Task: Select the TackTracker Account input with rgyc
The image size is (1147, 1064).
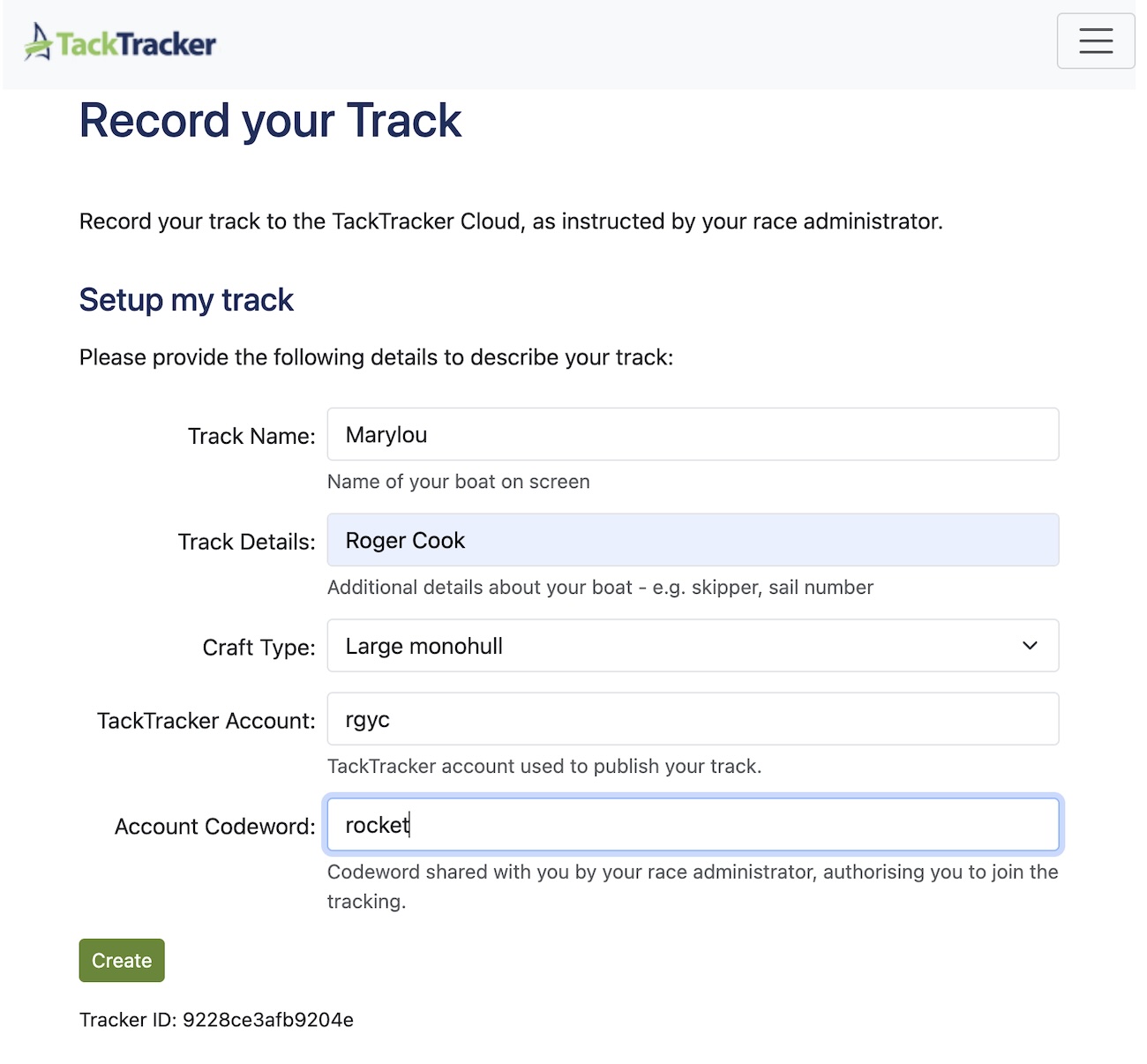Action: click(x=692, y=719)
